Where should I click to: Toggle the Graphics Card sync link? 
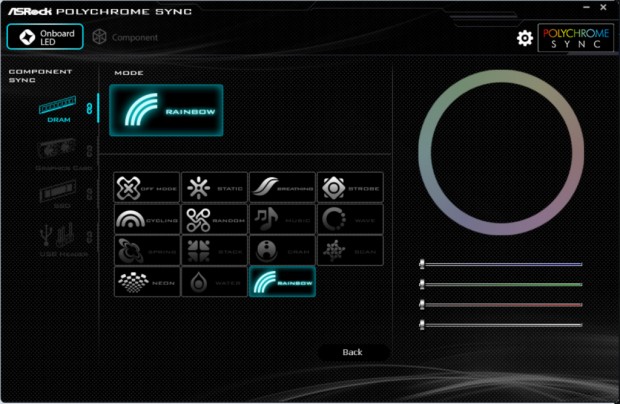pos(89,151)
